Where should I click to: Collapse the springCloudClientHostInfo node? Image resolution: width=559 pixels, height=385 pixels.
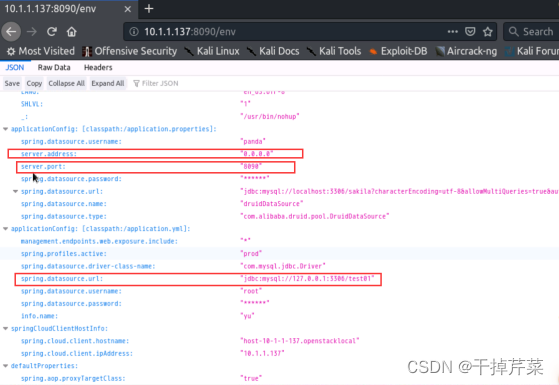click(5, 329)
